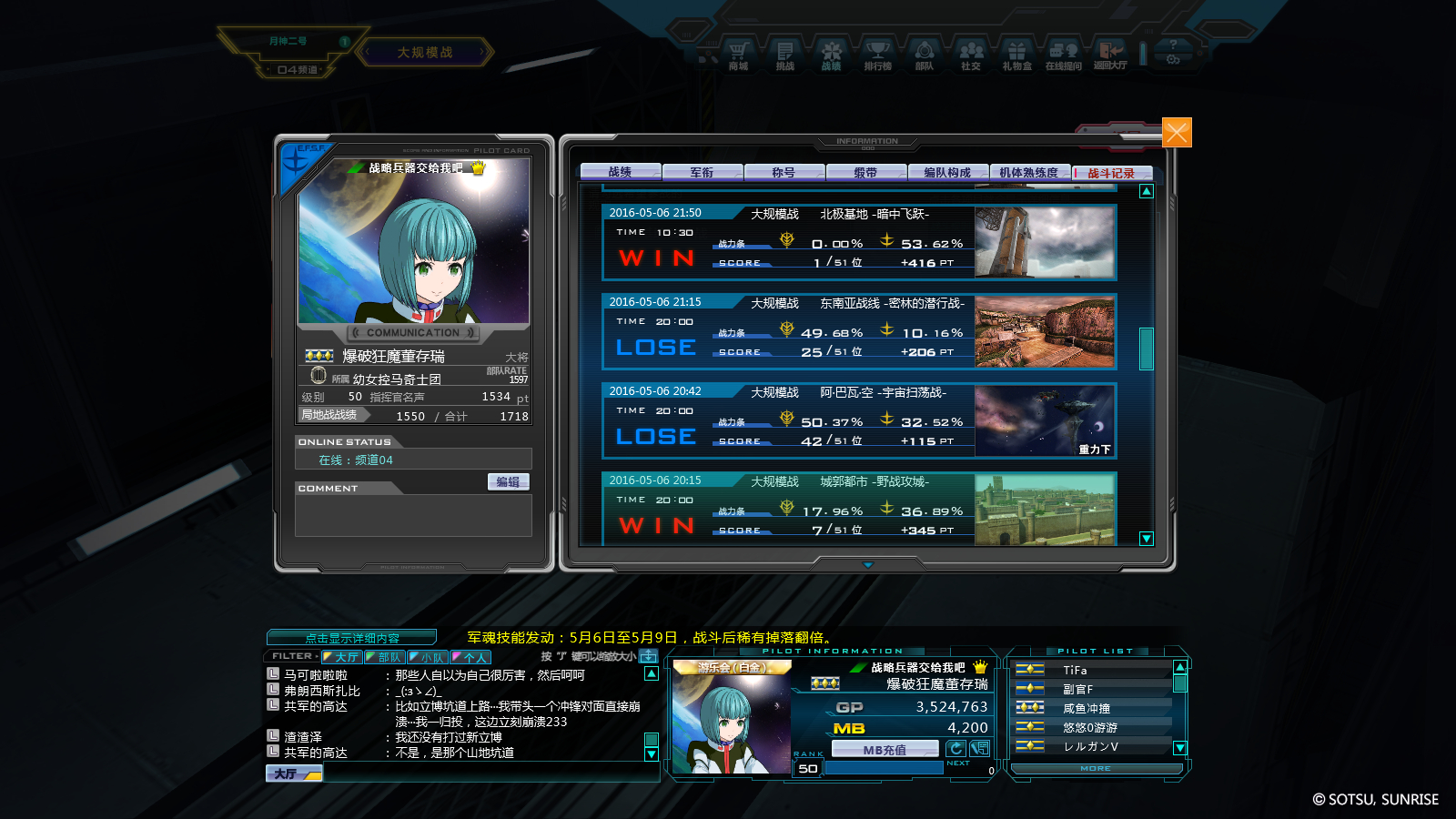
Task: Click the chat log scroll up arrow
Action: click(651, 673)
